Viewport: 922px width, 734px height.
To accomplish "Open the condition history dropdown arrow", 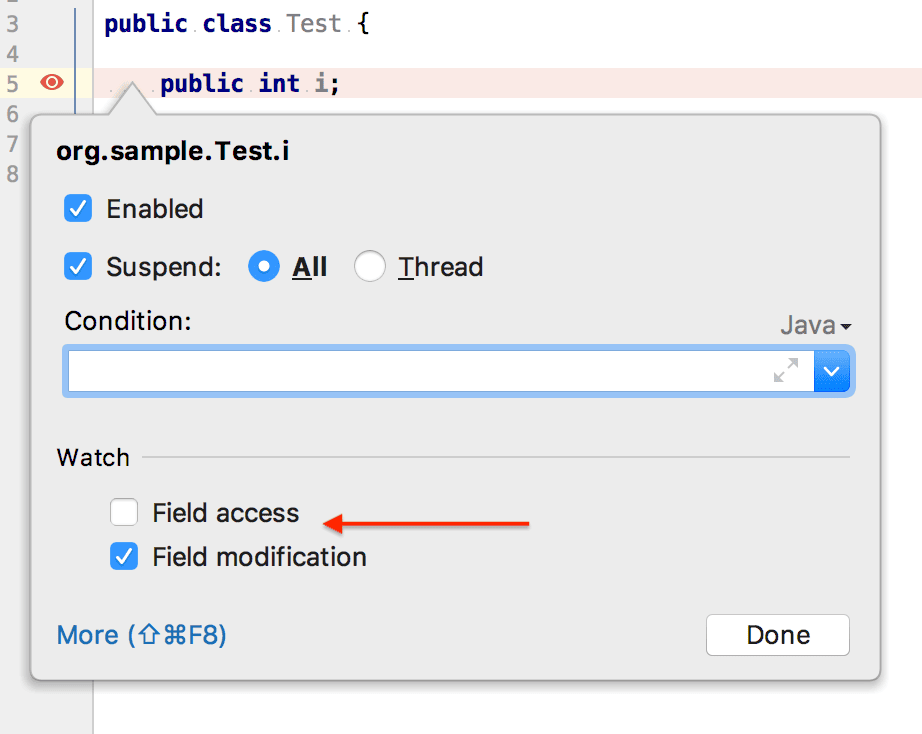I will click(831, 371).
